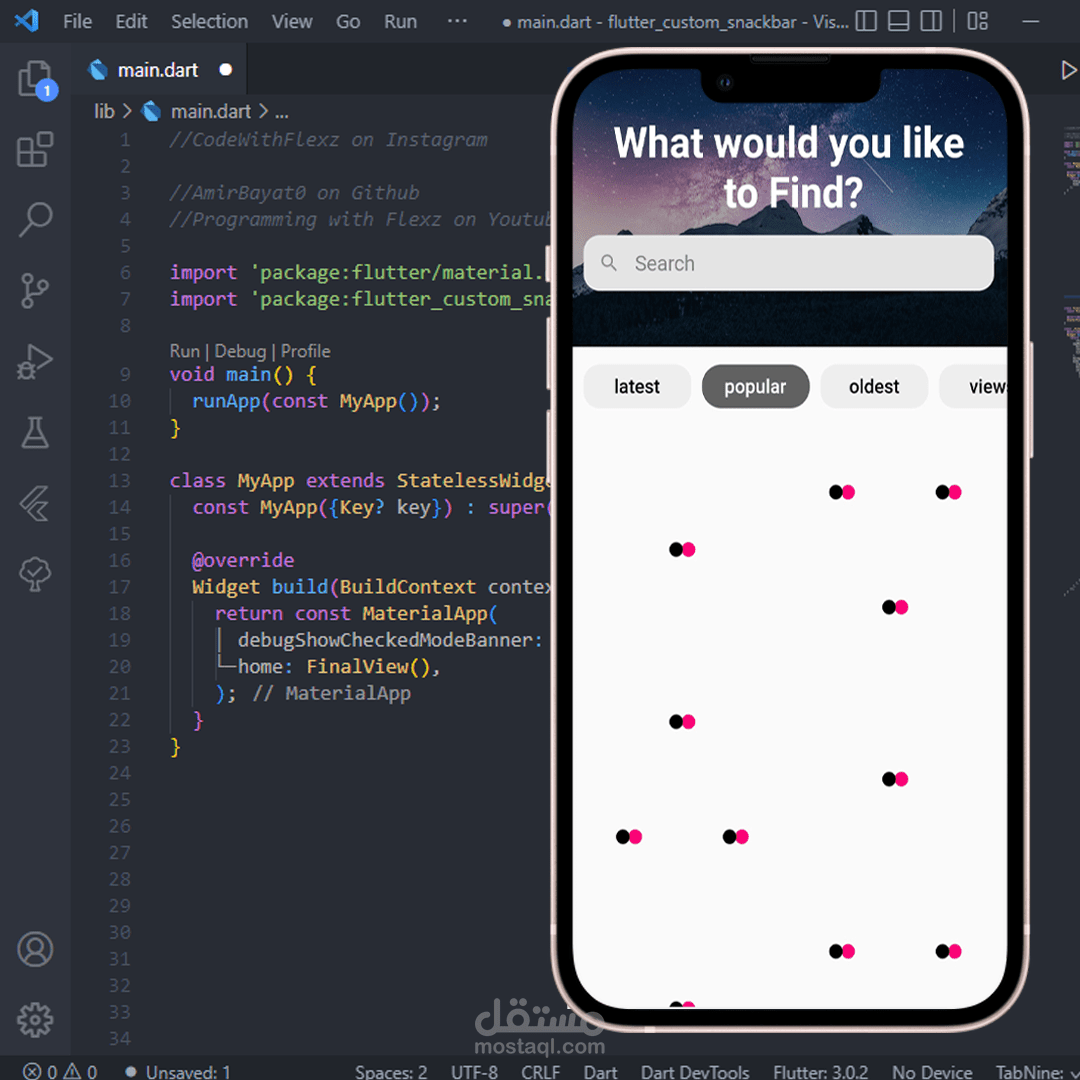Open Dart DevTools from the status bar
This screenshot has width=1080, height=1080.
point(695,1071)
